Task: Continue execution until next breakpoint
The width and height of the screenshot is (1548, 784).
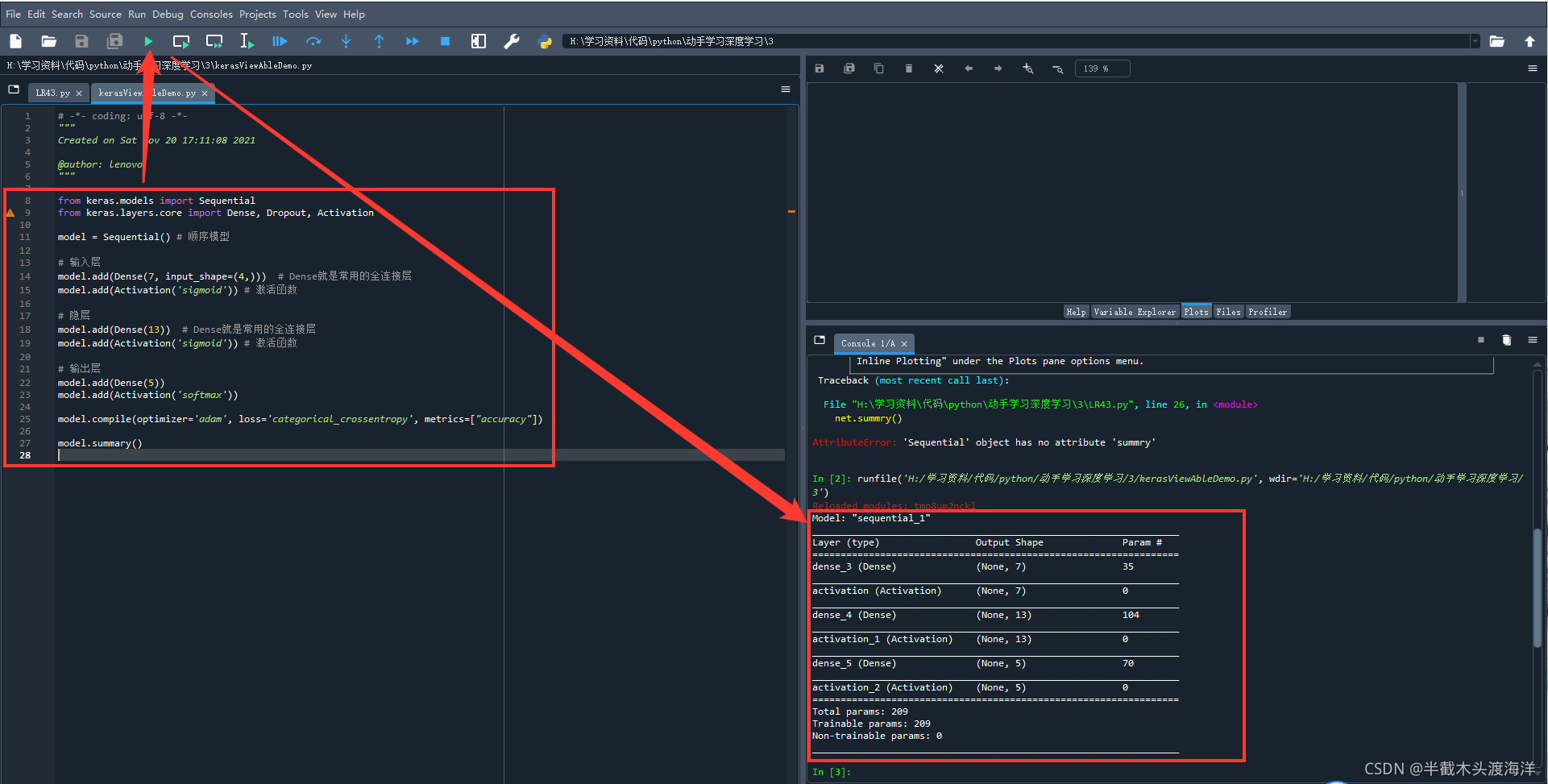Action: click(x=412, y=41)
